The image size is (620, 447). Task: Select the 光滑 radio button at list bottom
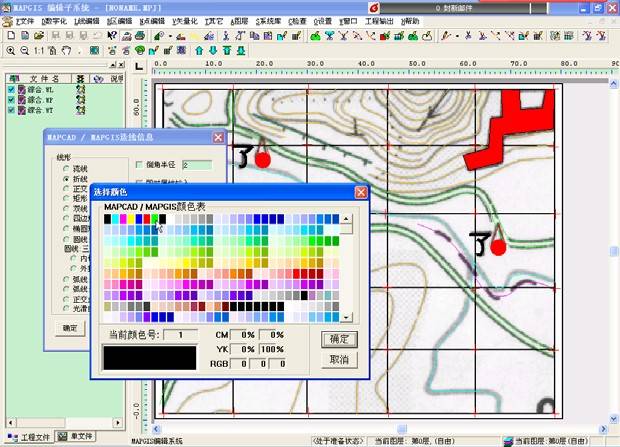(x=66, y=308)
